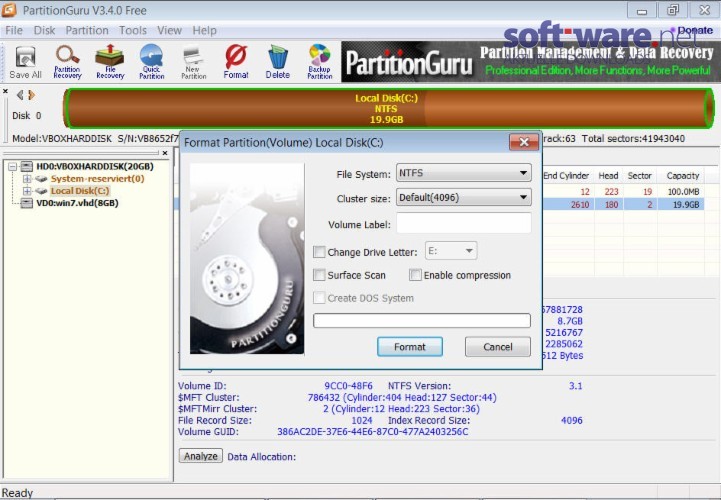The image size is (721, 500).
Task: Click the Create DOS System checkbox
Action: click(x=319, y=298)
